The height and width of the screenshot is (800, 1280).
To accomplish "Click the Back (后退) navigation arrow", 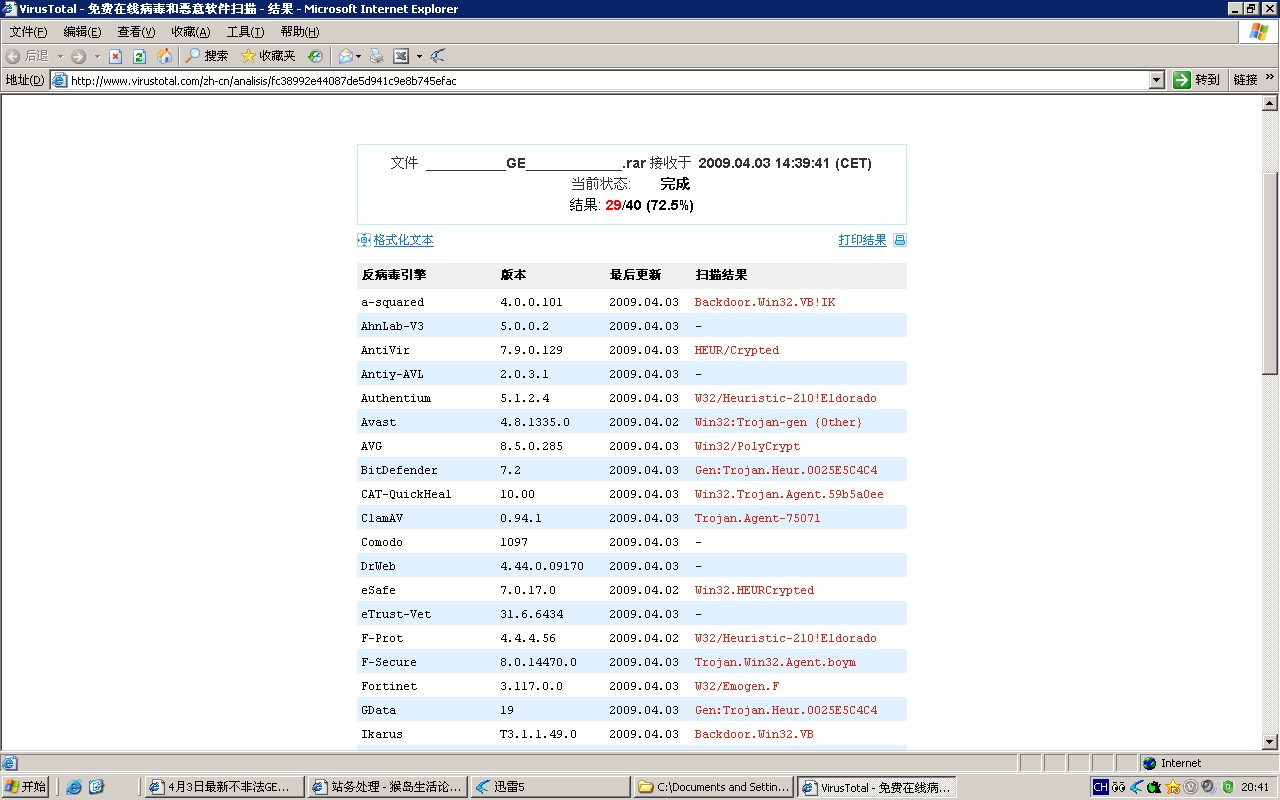I will (x=27, y=56).
